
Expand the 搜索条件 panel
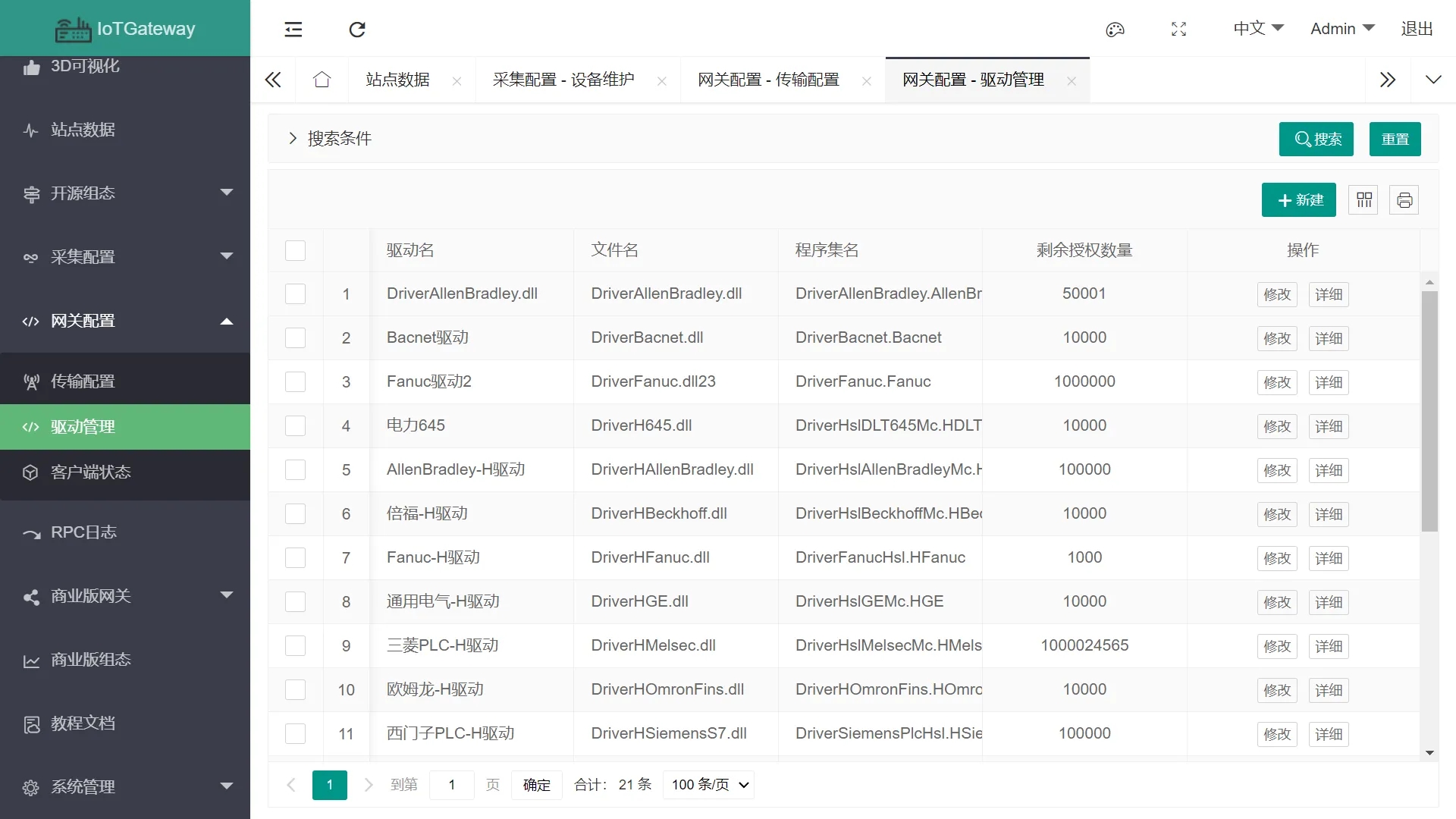pos(293,138)
